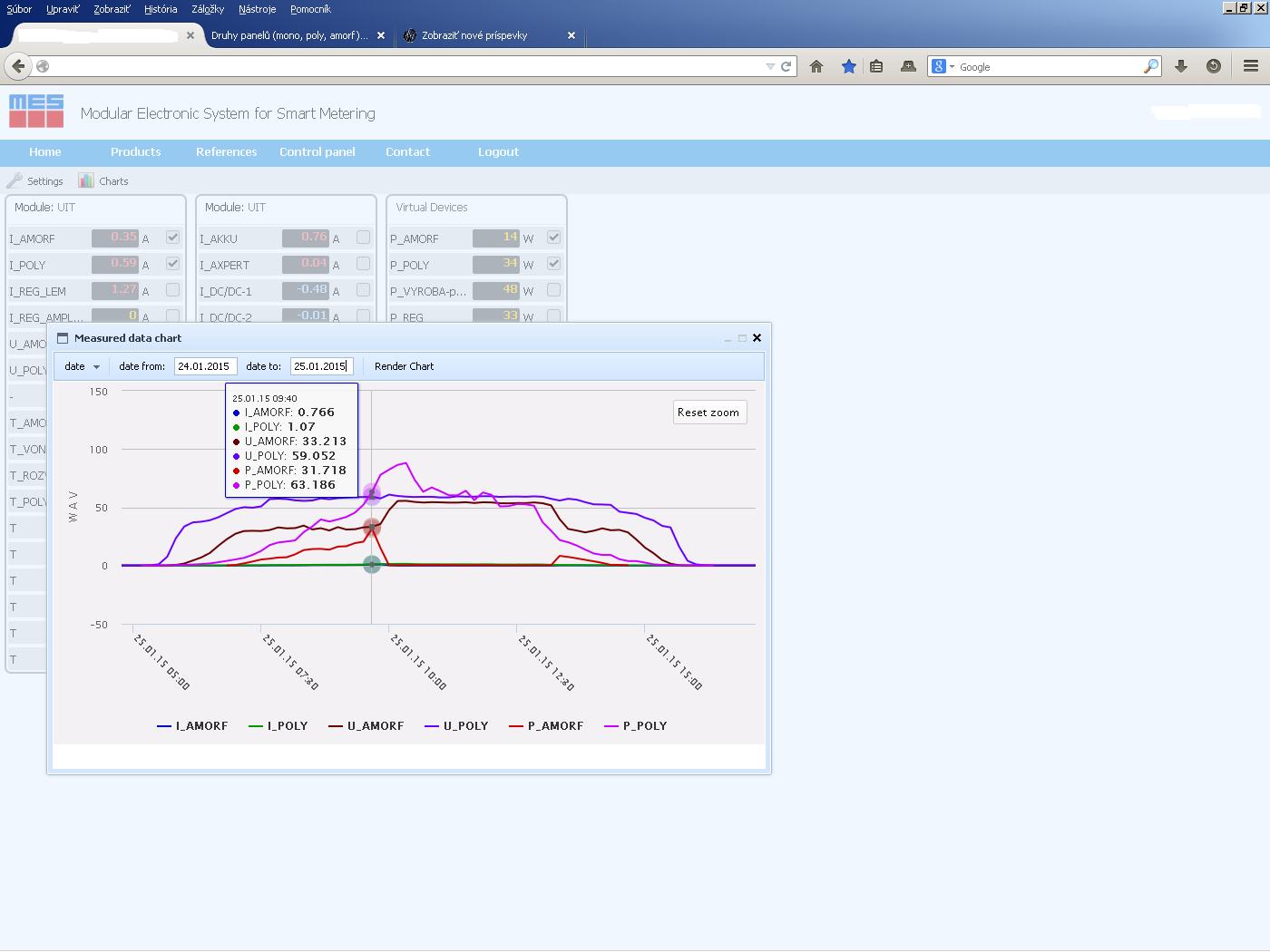Open the URL bar history dropdown arrow
The image size is (1270, 952).
click(x=770, y=66)
